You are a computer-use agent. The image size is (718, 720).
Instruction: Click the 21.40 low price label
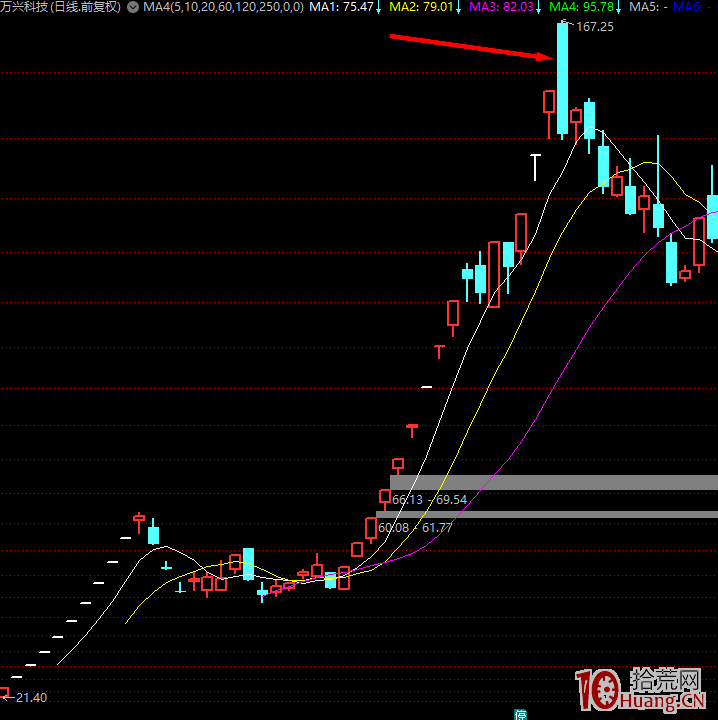pos(31,698)
